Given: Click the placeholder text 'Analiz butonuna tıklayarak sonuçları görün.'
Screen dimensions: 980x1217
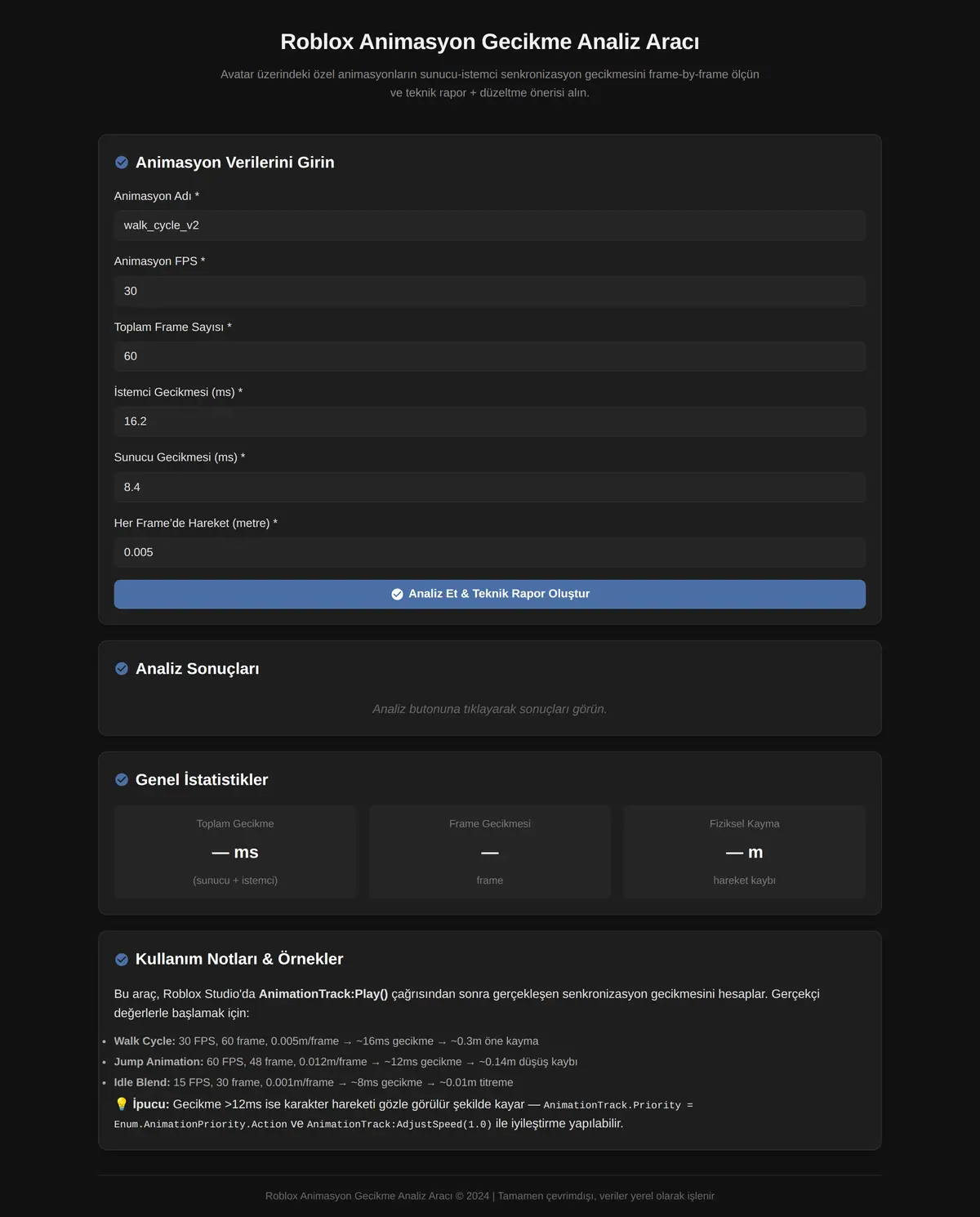Looking at the screenshot, I should pyautogui.click(x=490, y=709).
